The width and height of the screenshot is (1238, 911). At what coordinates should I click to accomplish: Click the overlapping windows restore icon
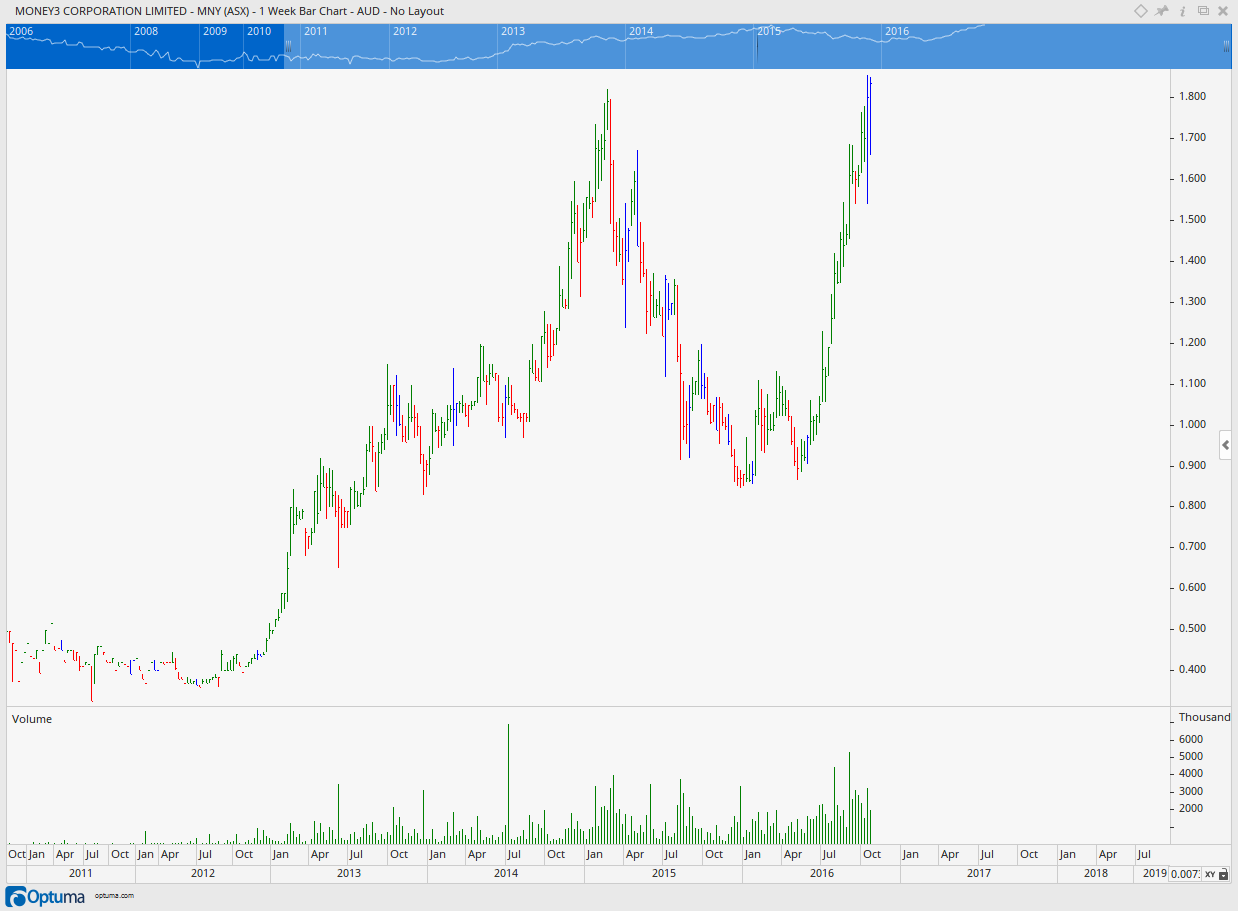tap(1204, 11)
